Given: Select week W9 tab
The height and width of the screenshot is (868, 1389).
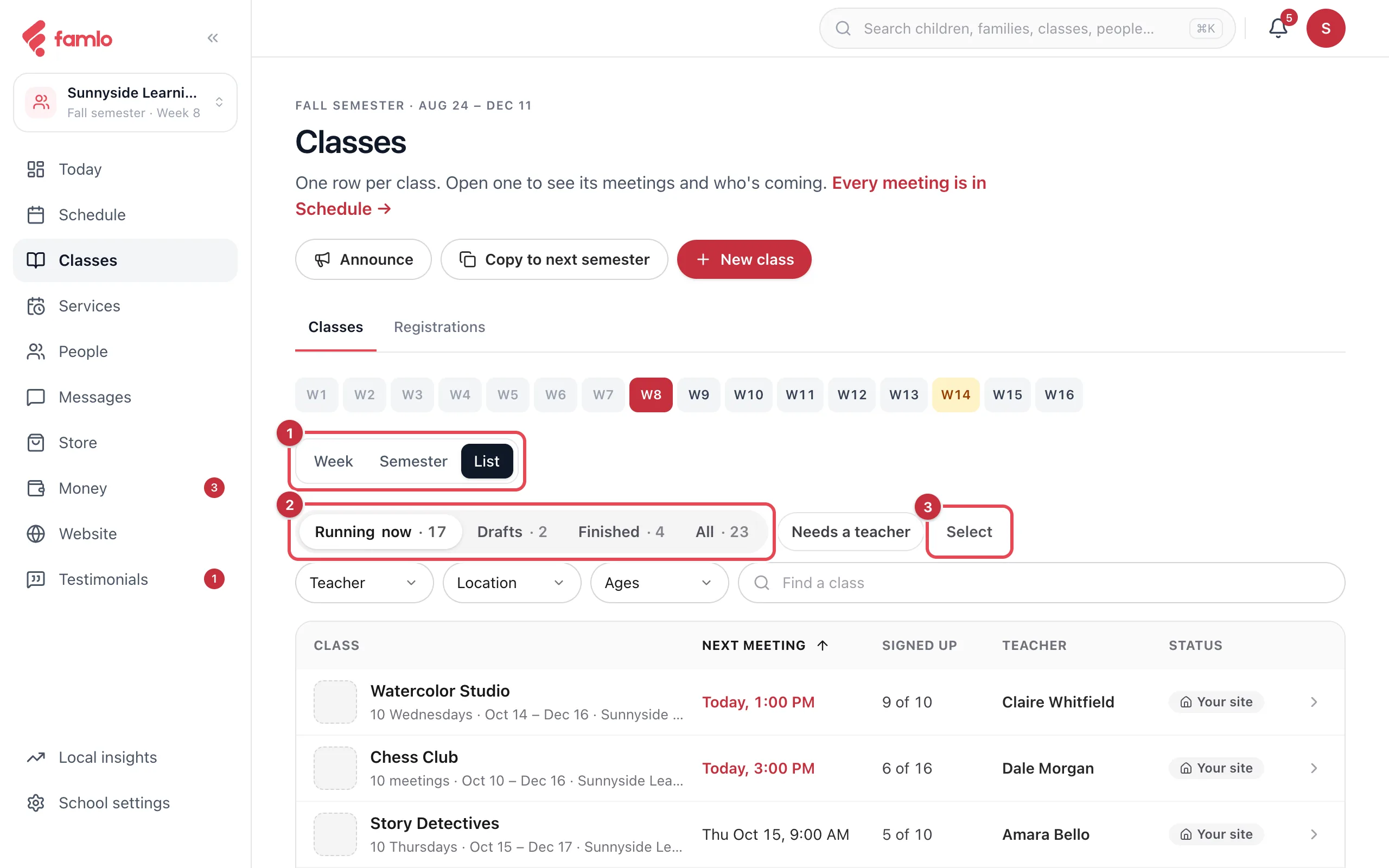Looking at the screenshot, I should [x=698, y=395].
